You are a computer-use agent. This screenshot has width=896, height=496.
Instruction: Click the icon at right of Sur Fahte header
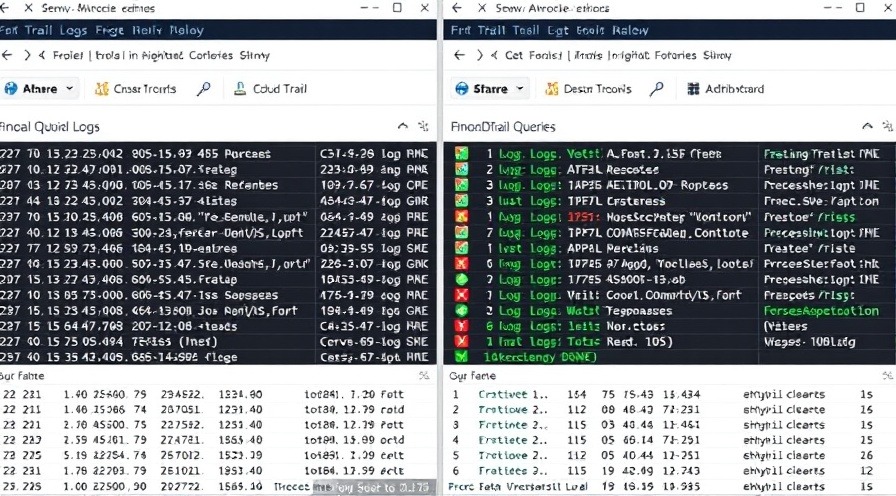tap(424, 375)
